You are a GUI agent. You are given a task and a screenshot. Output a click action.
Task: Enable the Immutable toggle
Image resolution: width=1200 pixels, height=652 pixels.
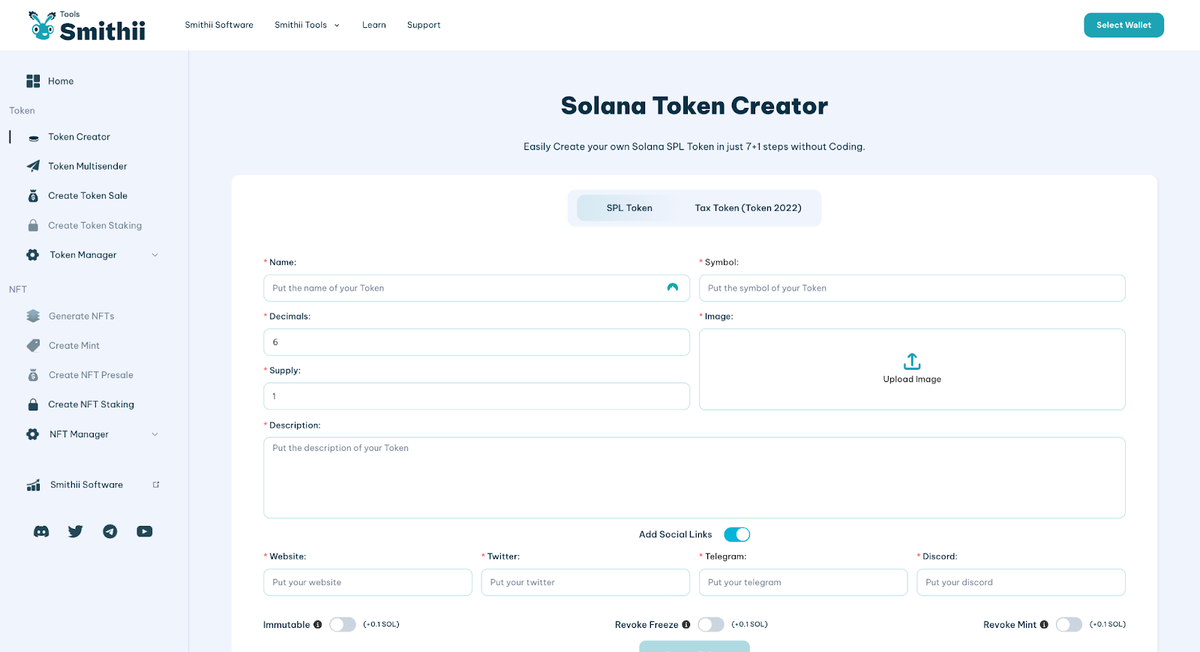(x=343, y=624)
